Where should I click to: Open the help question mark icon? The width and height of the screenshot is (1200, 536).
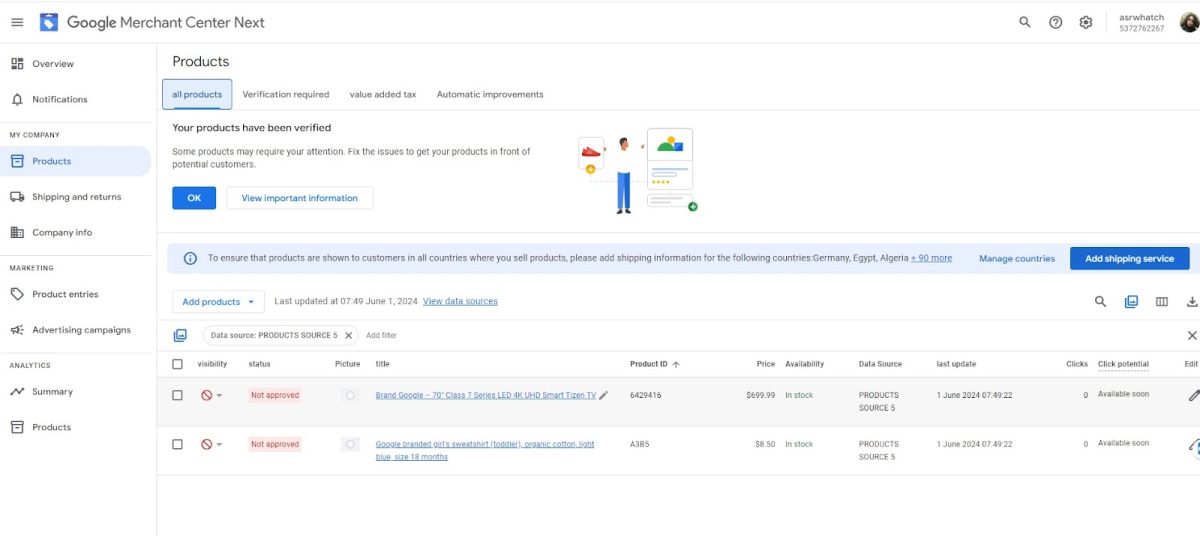tap(1055, 22)
